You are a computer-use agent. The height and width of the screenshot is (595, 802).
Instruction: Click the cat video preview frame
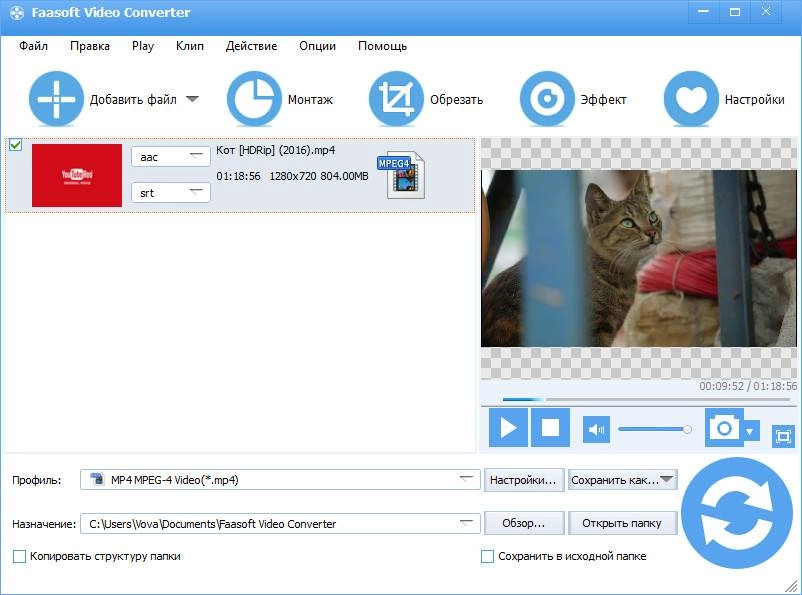point(638,258)
